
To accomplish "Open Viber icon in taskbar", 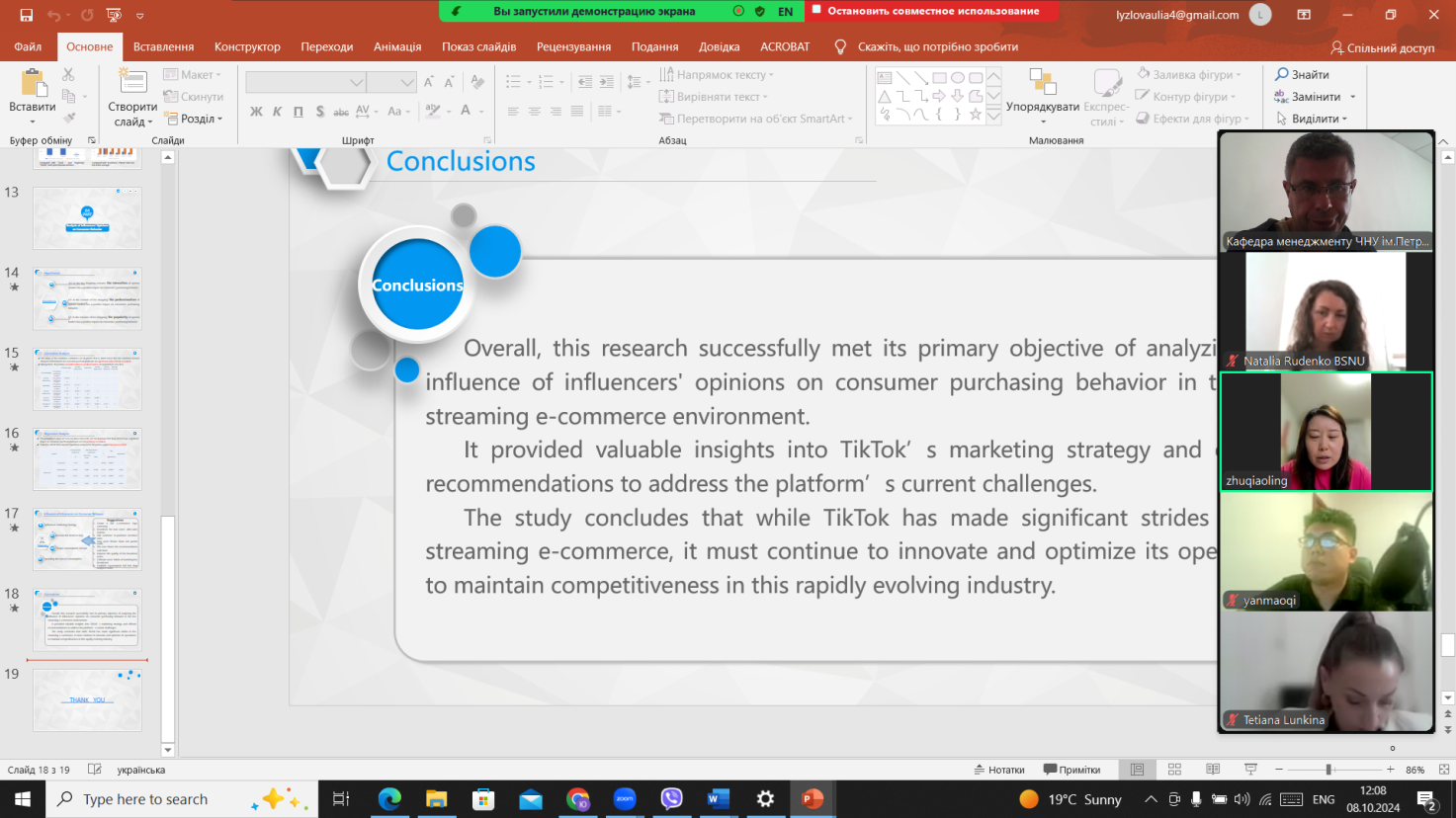I will click(x=671, y=798).
